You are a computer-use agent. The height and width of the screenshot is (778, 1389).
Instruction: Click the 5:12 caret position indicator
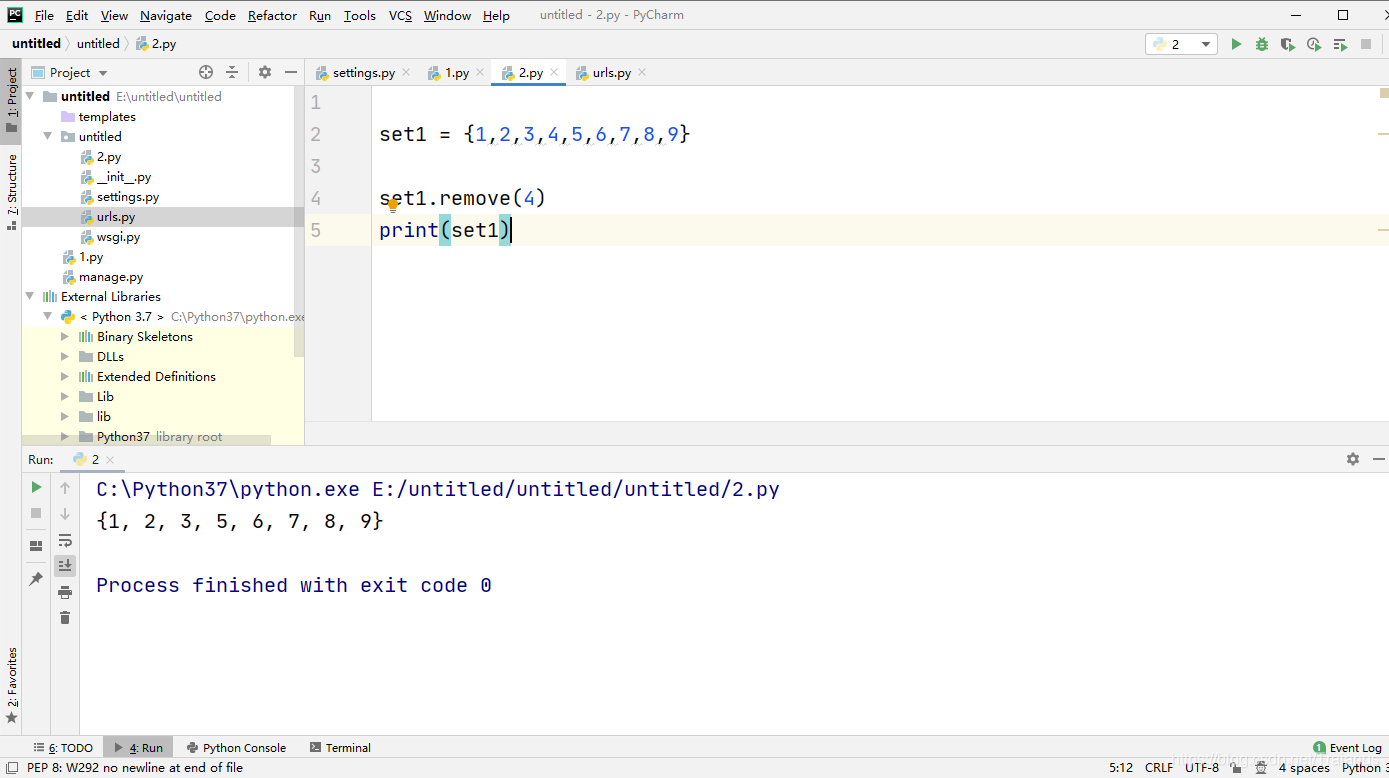[1120, 767]
